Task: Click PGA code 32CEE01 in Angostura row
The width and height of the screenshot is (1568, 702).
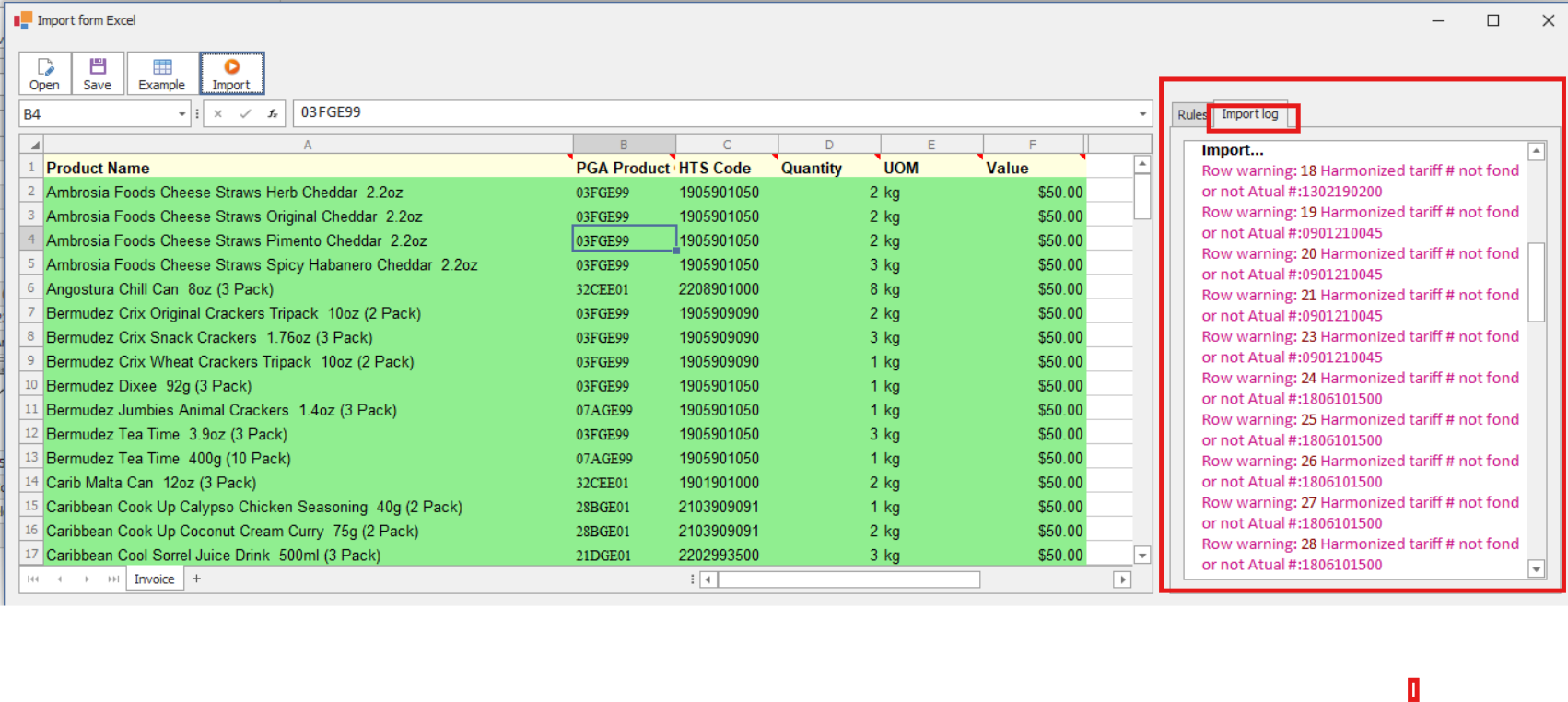Action: [624, 289]
